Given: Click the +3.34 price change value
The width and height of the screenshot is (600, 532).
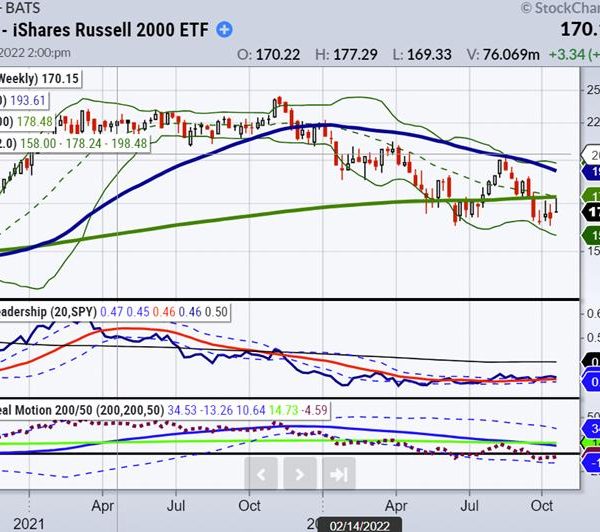Looking at the screenshot, I should point(567,55).
